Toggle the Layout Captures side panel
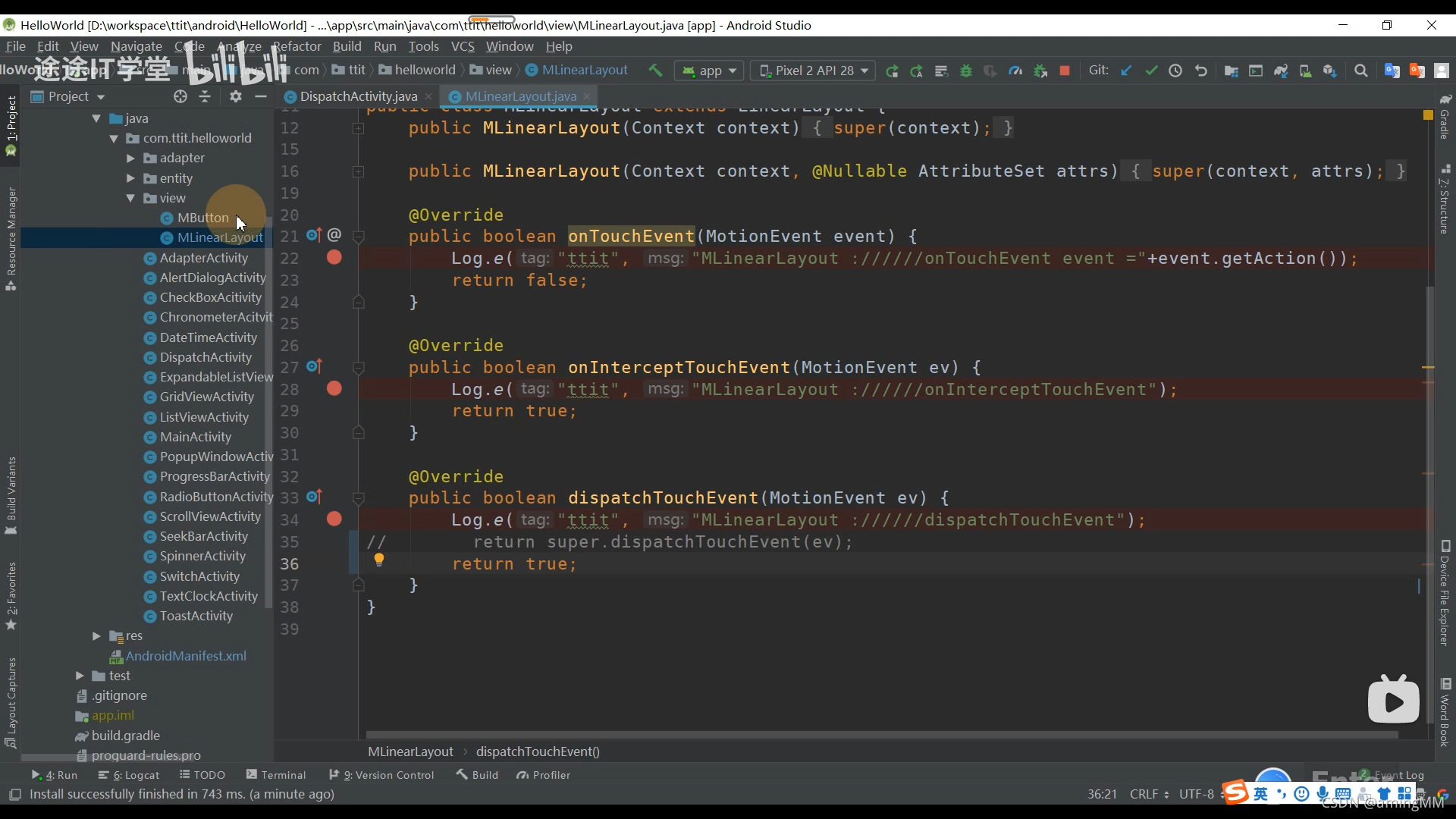This screenshot has width=1456, height=819. (x=11, y=702)
